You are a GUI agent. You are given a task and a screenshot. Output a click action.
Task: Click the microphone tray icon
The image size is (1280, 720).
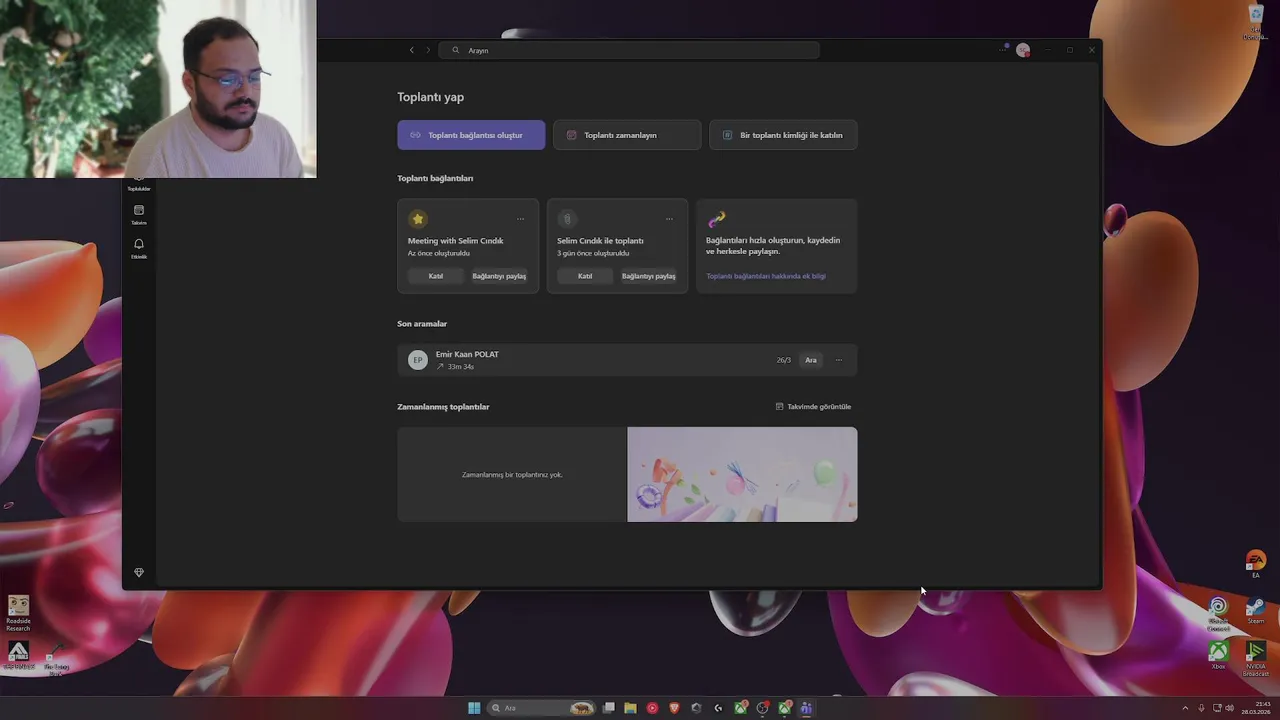point(1201,708)
